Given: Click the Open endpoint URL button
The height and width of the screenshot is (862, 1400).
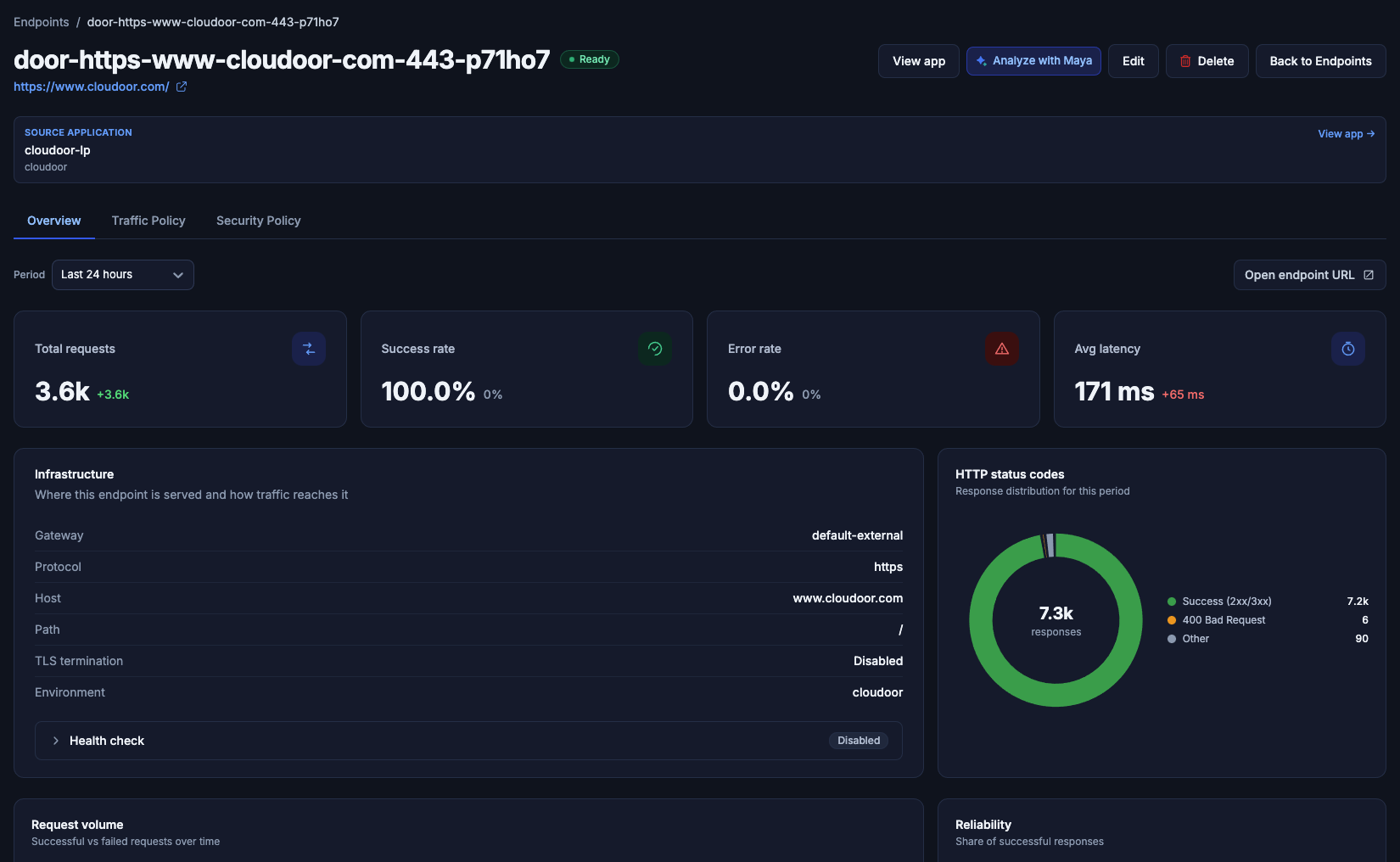Looking at the screenshot, I should 1310,275.
